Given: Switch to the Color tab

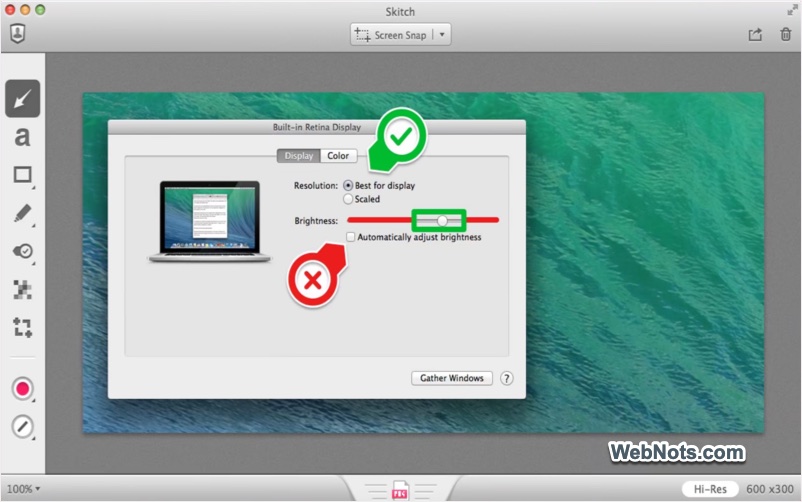Looking at the screenshot, I should coord(338,156).
